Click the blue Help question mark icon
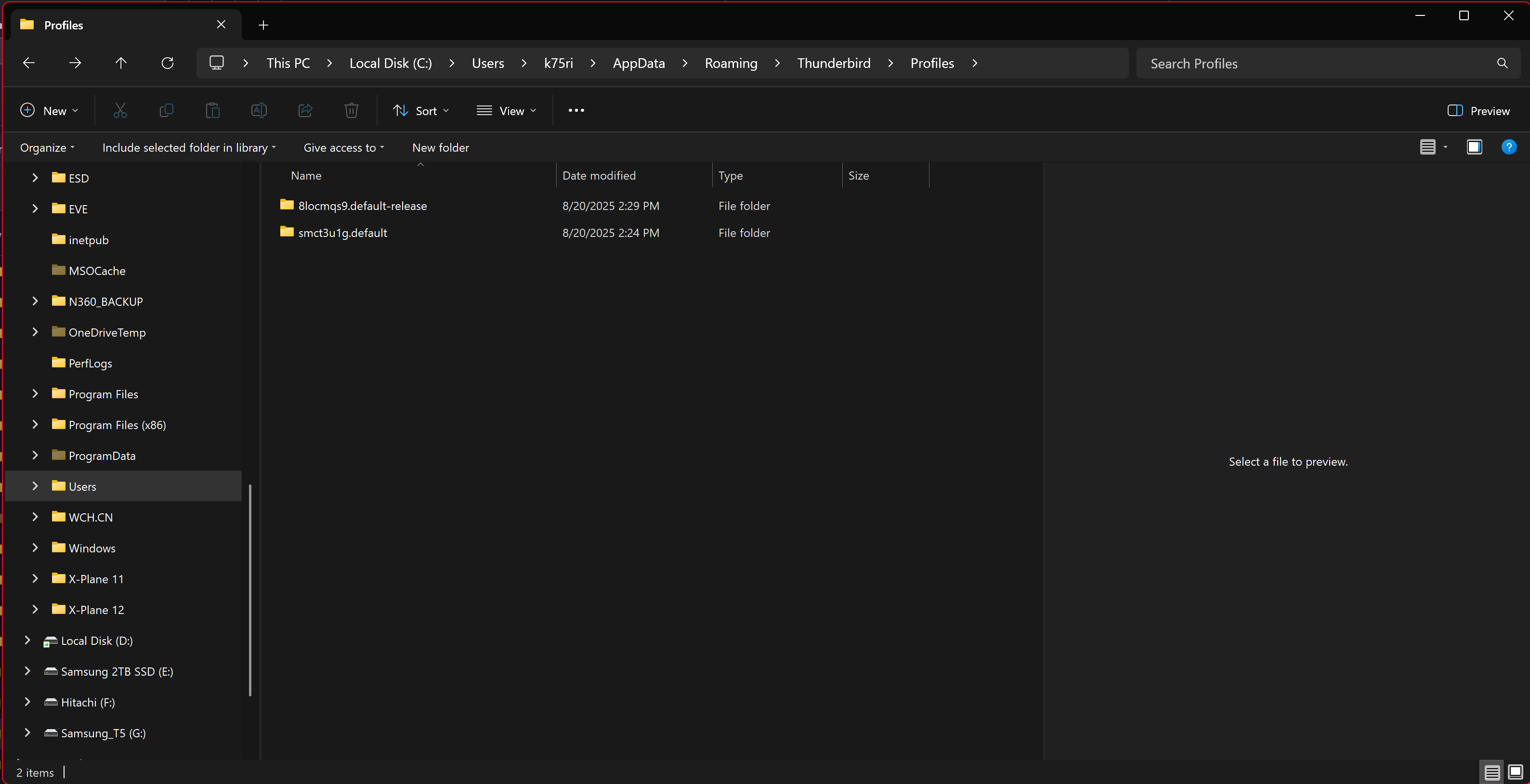This screenshot has height=784, width=1530. [x=1509, y=147]
